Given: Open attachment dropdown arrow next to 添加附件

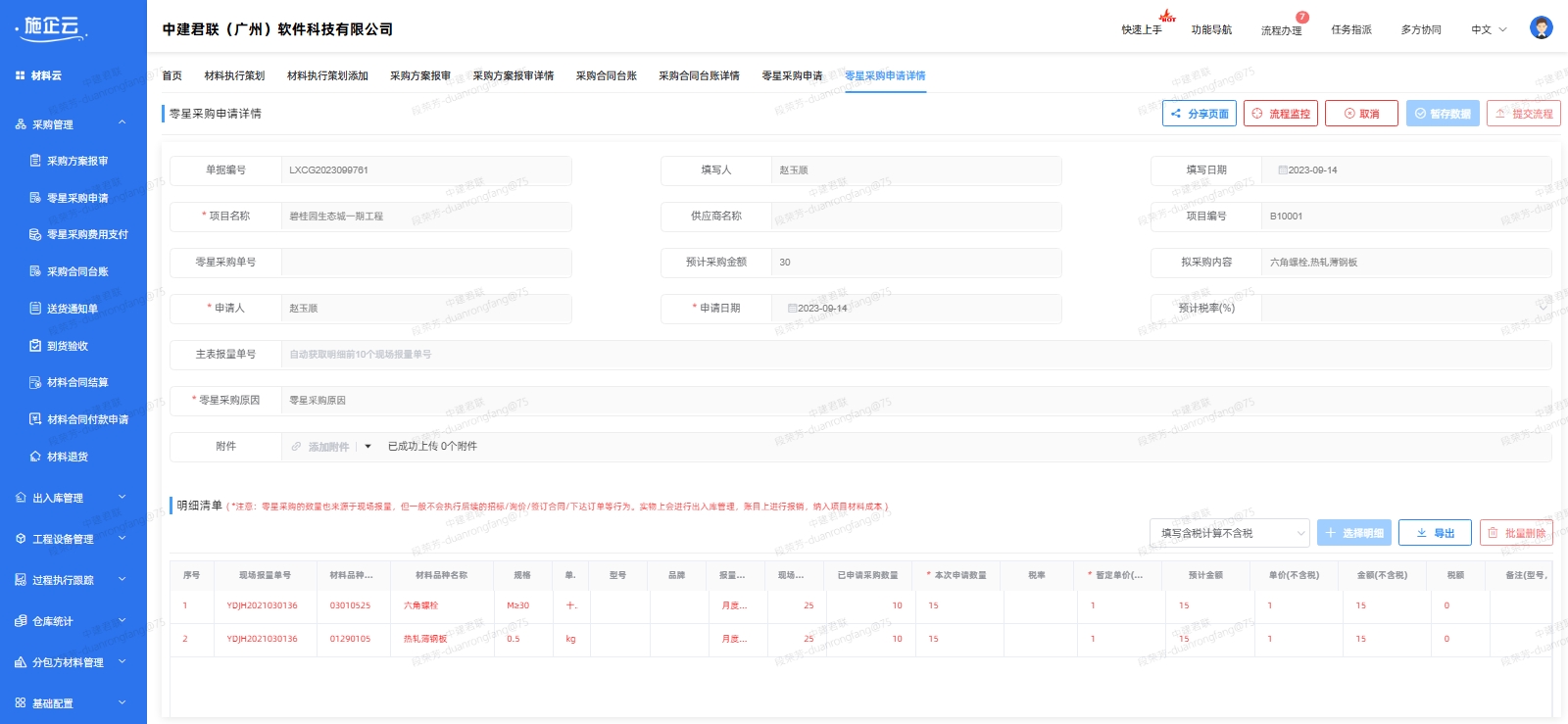Looking at the screenshot, I should pyautogui.click(x=367, y=447).
